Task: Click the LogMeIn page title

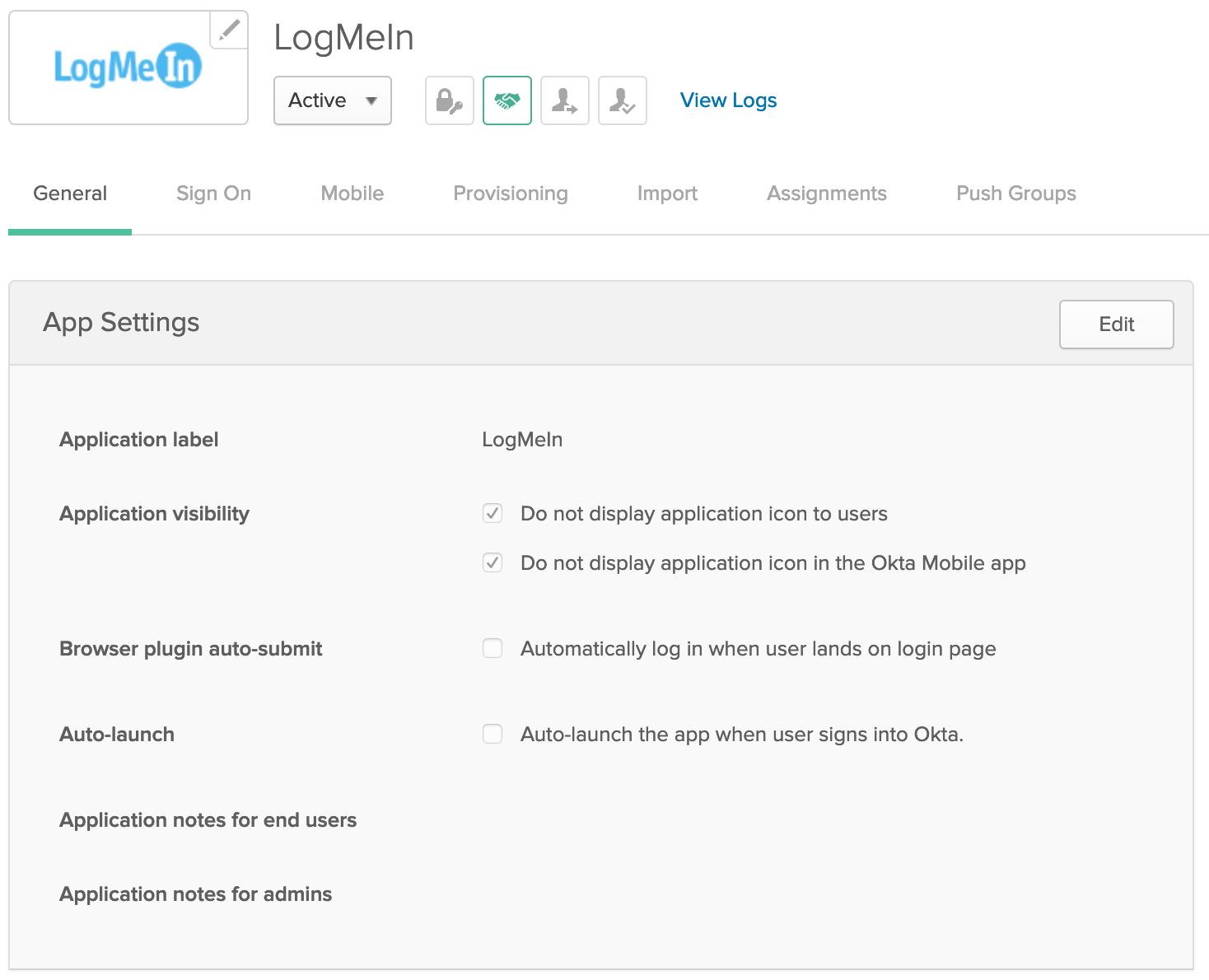Action: tap(343, 38)
